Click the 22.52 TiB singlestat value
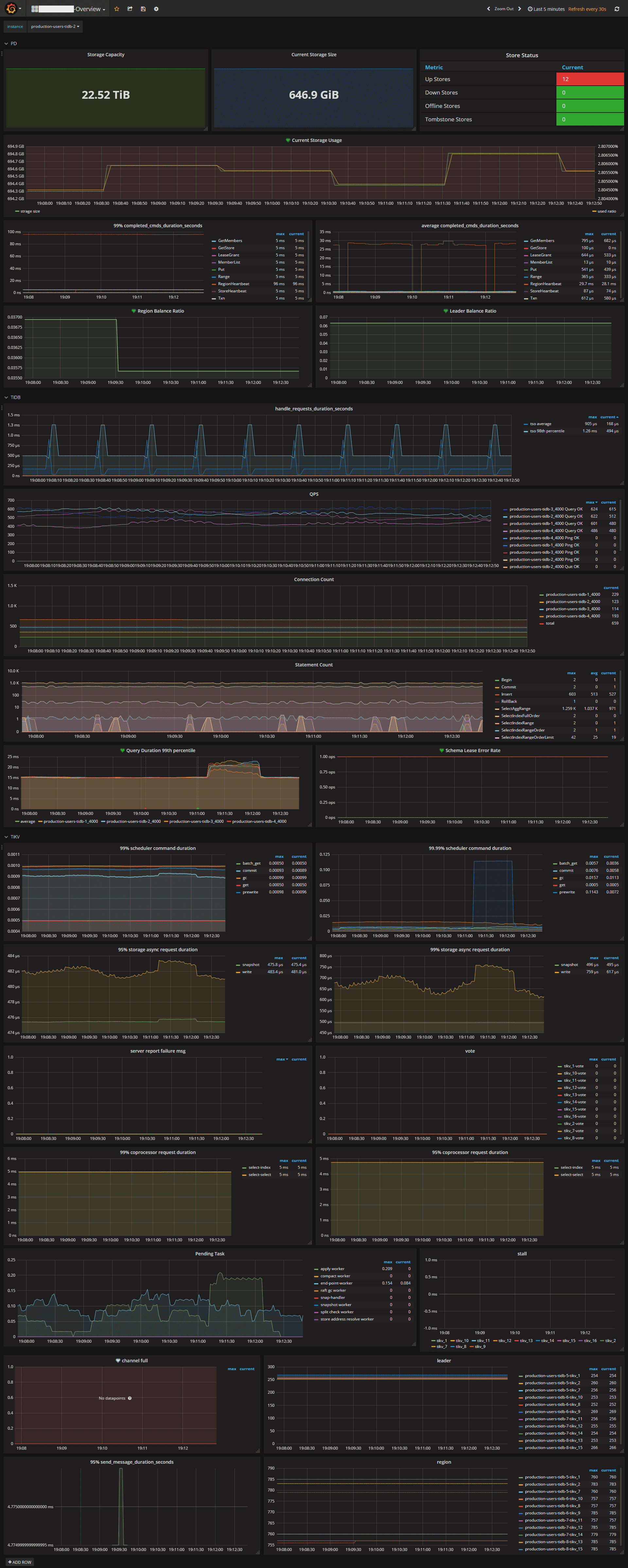Viewport: 628px width, 1568px height. (105, 95)
